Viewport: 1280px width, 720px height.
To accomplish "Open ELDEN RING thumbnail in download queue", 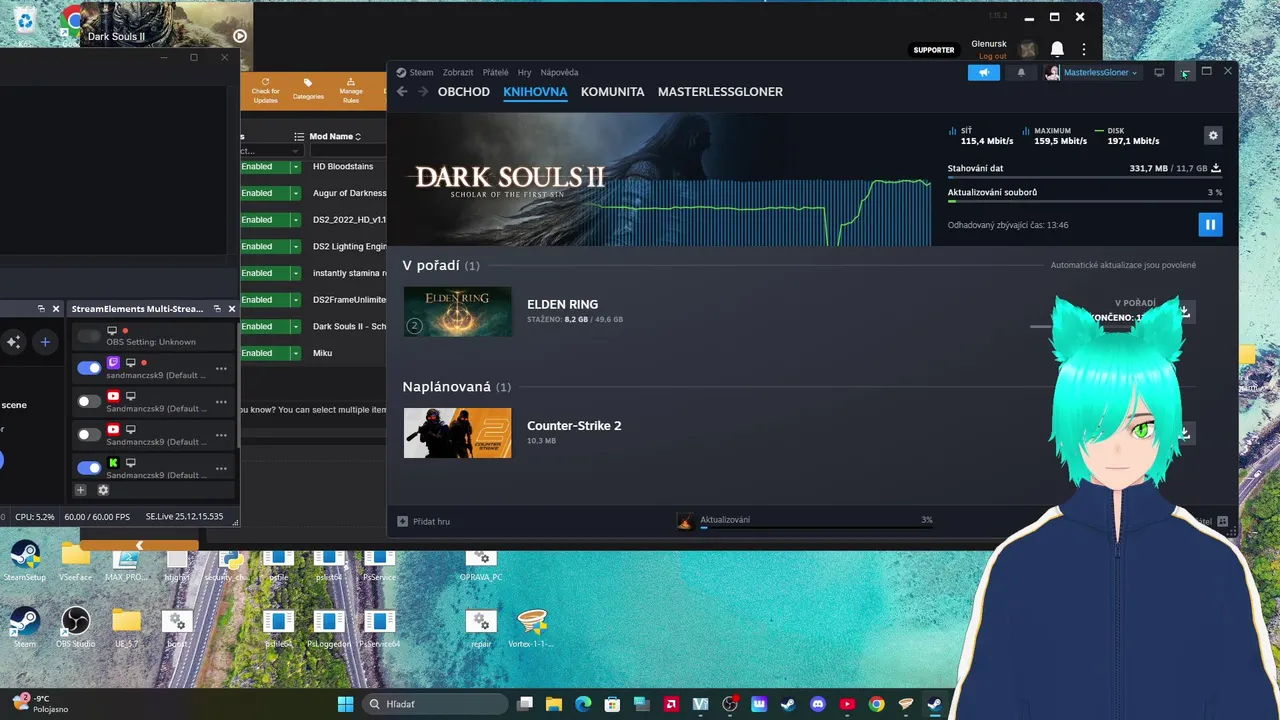I will [457, 311].
